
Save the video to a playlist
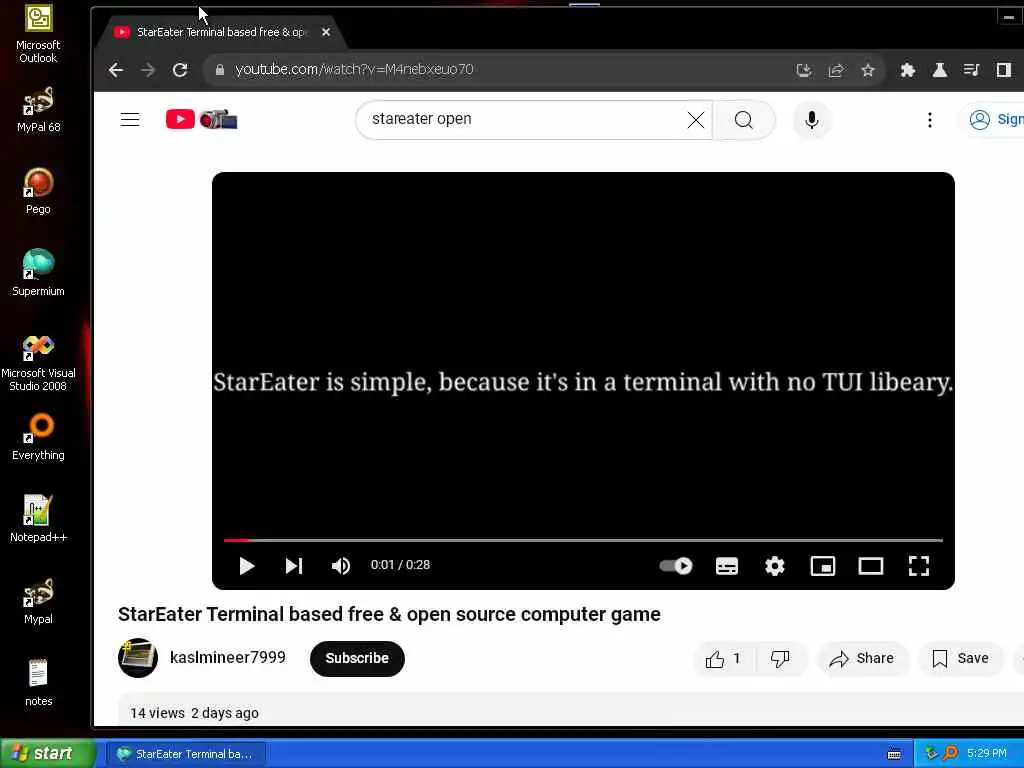tap(960, 659)
